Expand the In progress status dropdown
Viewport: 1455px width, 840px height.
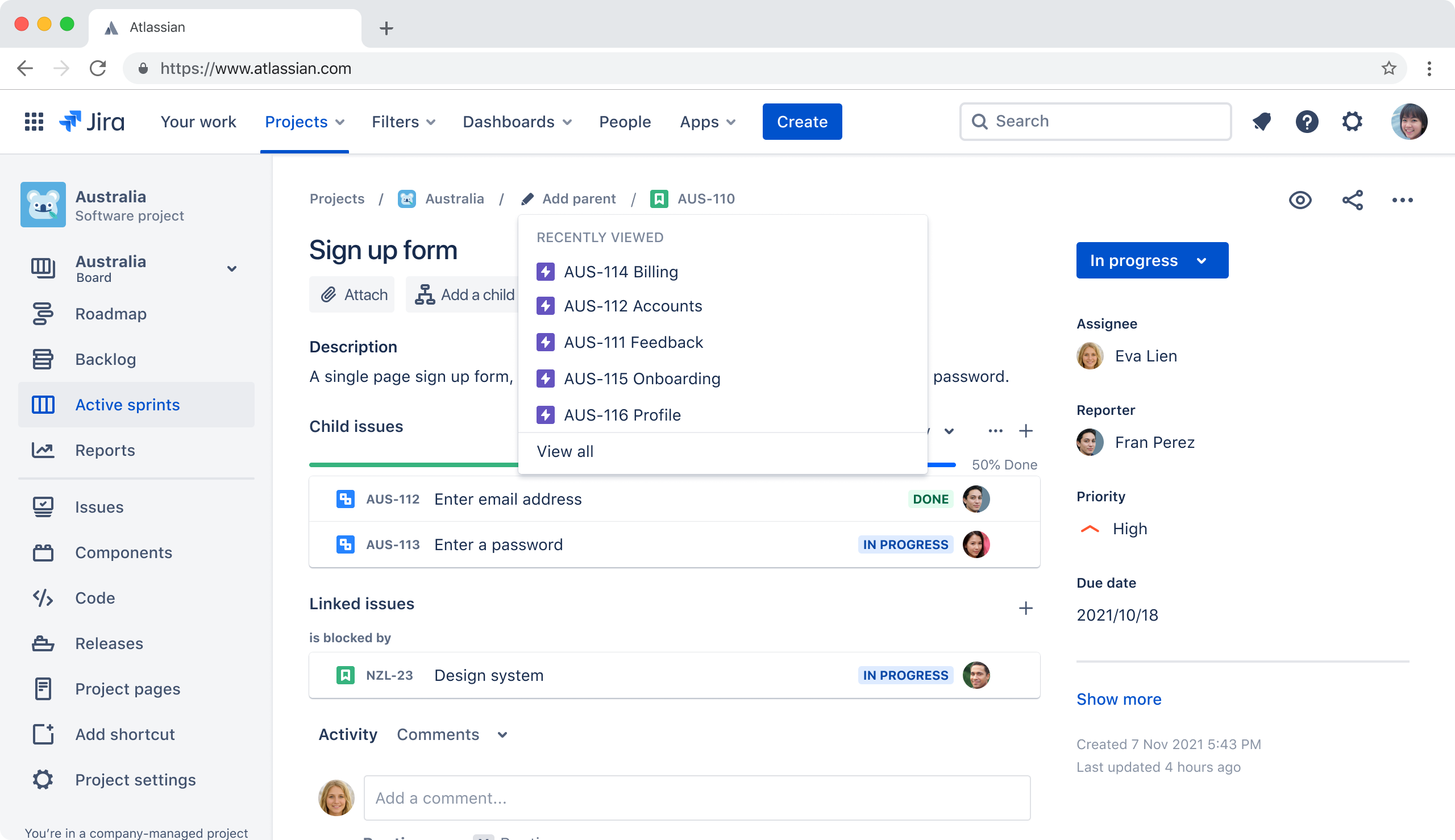[x=1151, y=260]
